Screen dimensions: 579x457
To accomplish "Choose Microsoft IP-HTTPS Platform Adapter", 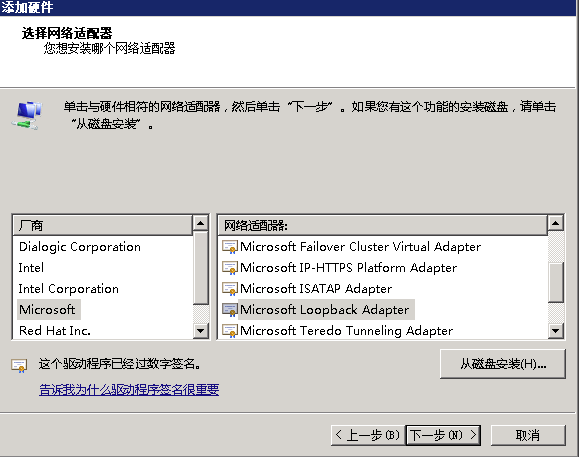I will pos(349,268).
